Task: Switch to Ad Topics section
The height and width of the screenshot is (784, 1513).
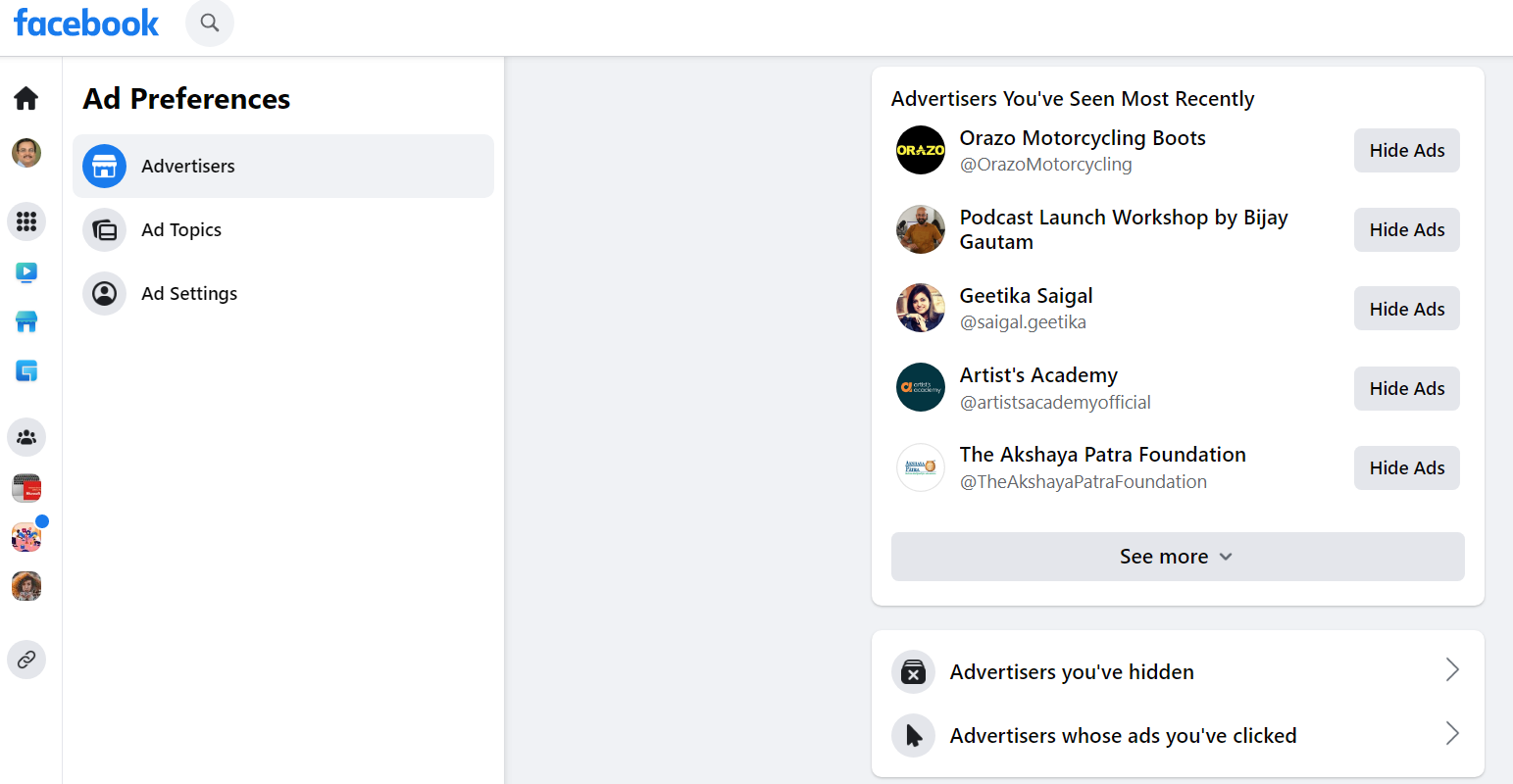Action: 283,230
